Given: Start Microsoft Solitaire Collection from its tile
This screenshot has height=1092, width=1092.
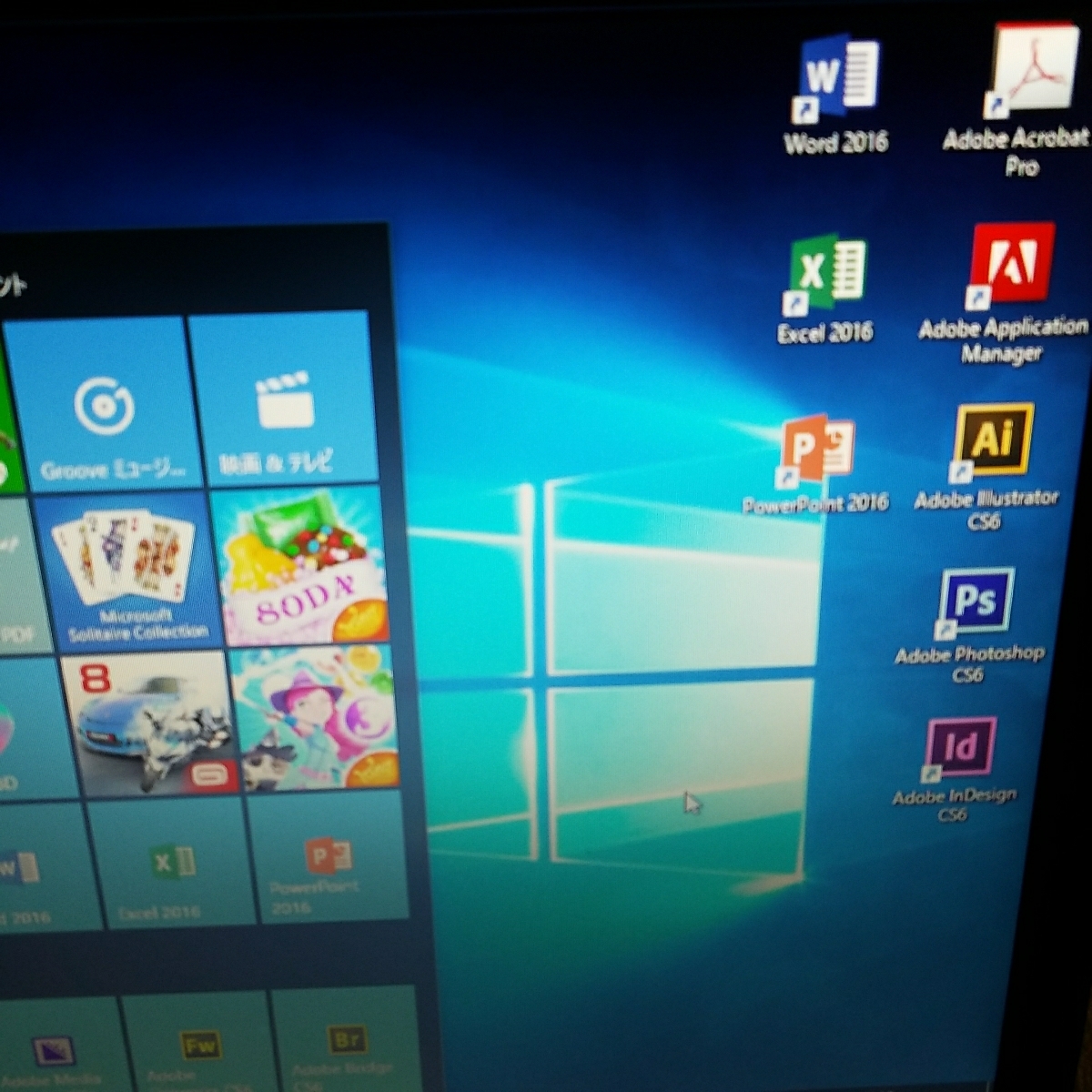Looking at the screenshot, I should click(127, 564).
